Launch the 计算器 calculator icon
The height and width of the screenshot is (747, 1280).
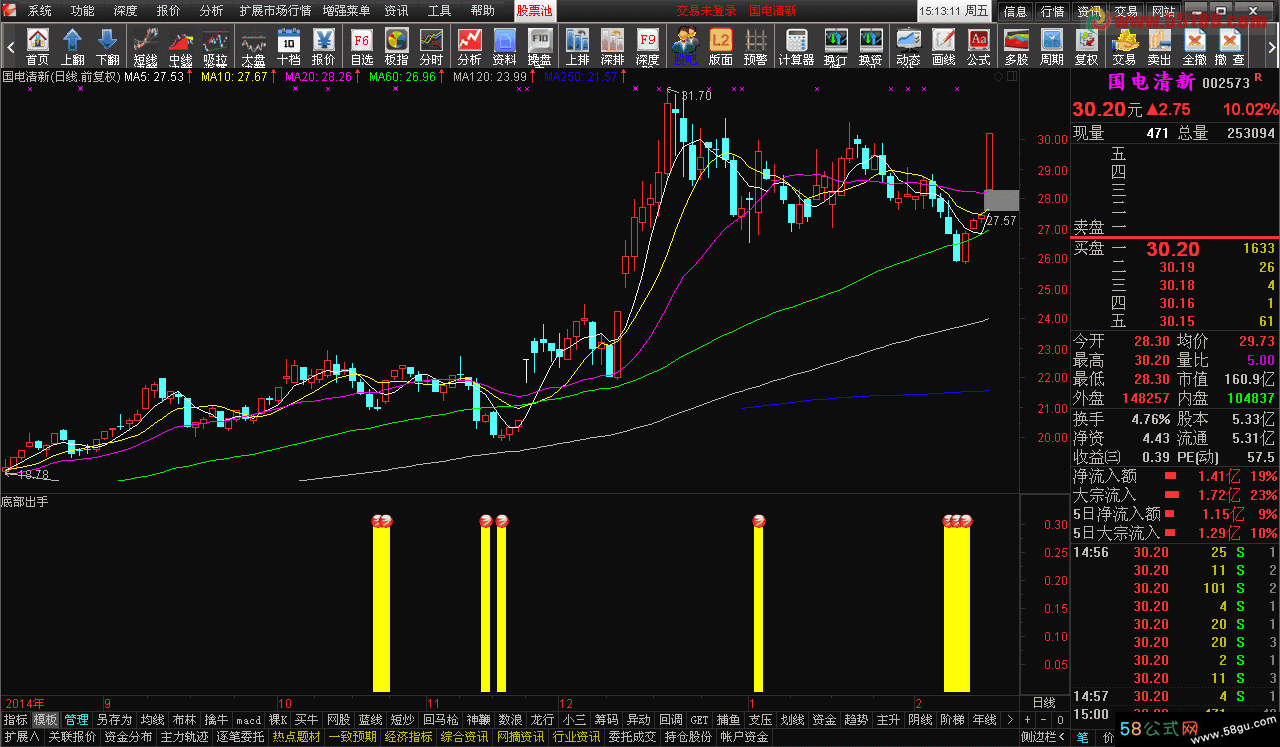796,46
